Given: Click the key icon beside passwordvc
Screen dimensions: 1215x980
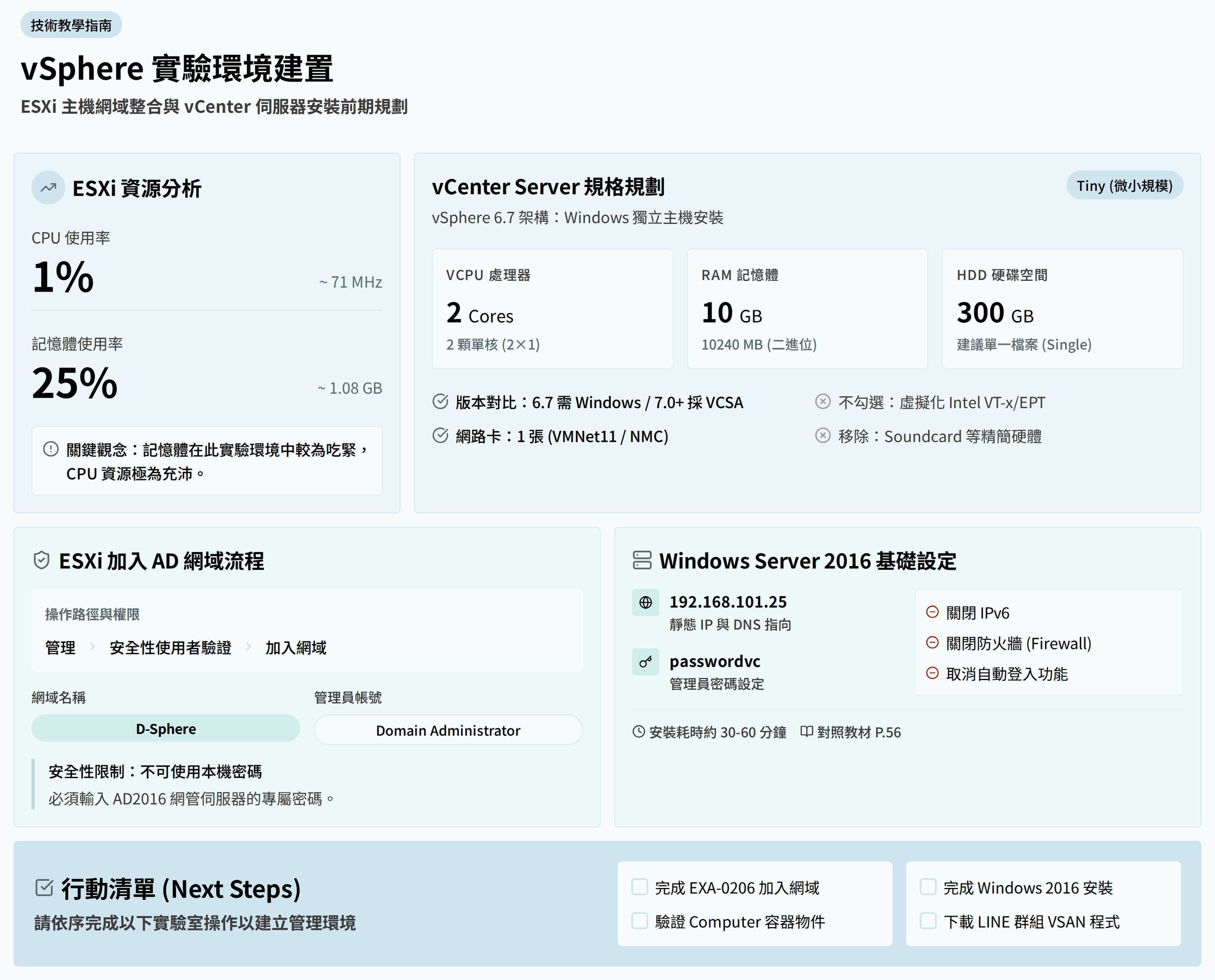Looking at the screenshot, I should [x=646, y=662].
